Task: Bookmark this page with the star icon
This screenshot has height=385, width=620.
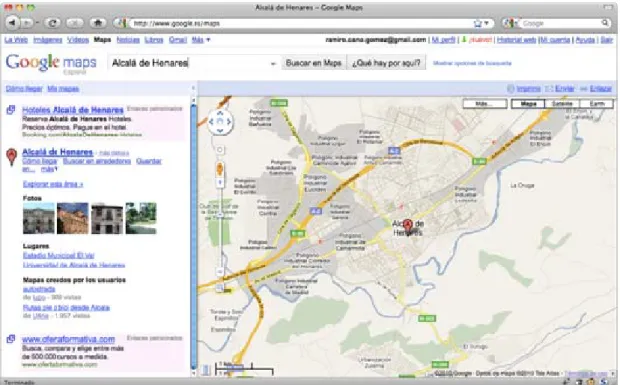Action: tap(478, 23)
